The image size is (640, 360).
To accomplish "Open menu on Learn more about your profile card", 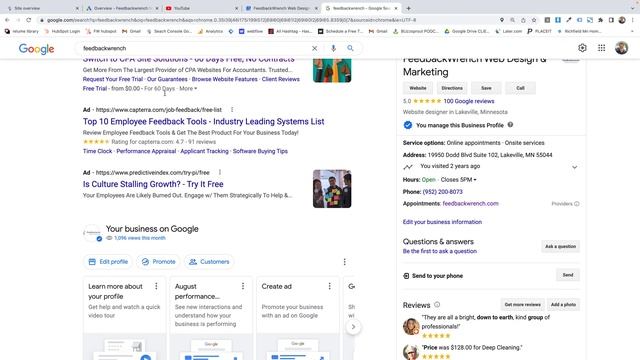I will pyautogui.click(x=156, y=287).
